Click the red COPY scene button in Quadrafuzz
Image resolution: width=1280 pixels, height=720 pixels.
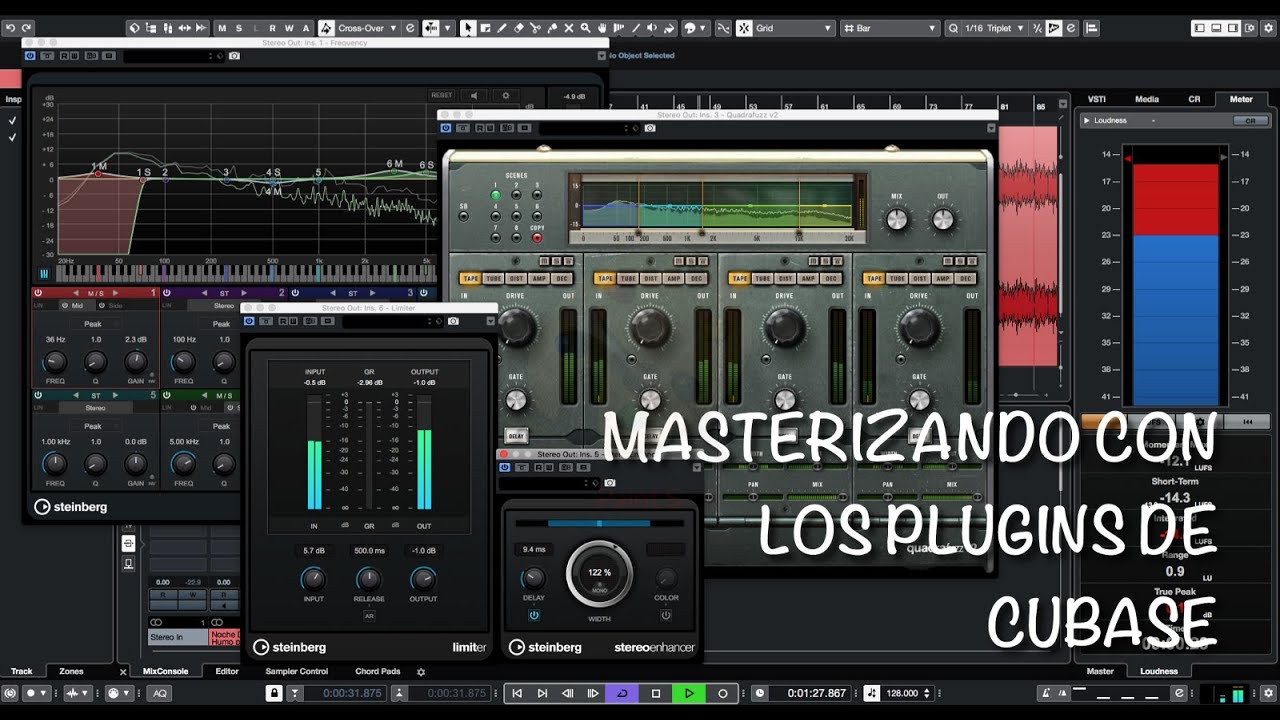tap(537, 238)
